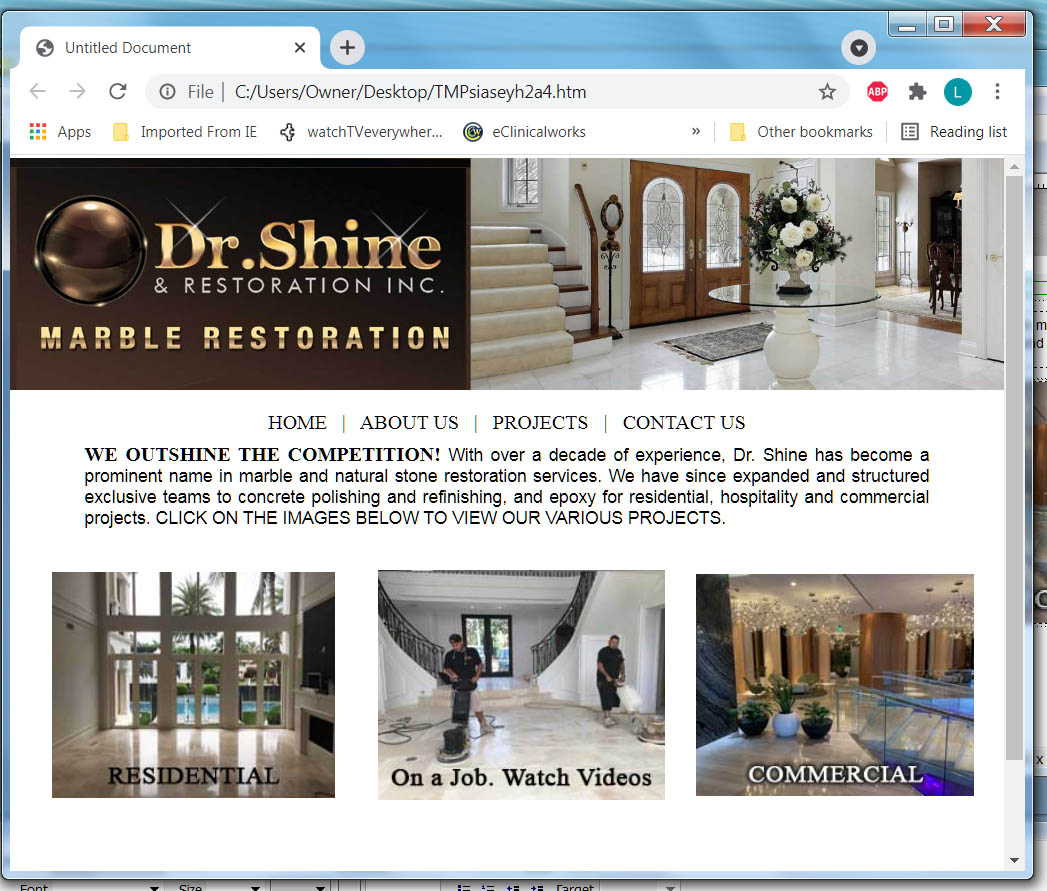
Task: Click the browser forward arrow
Action: [77, 92]
